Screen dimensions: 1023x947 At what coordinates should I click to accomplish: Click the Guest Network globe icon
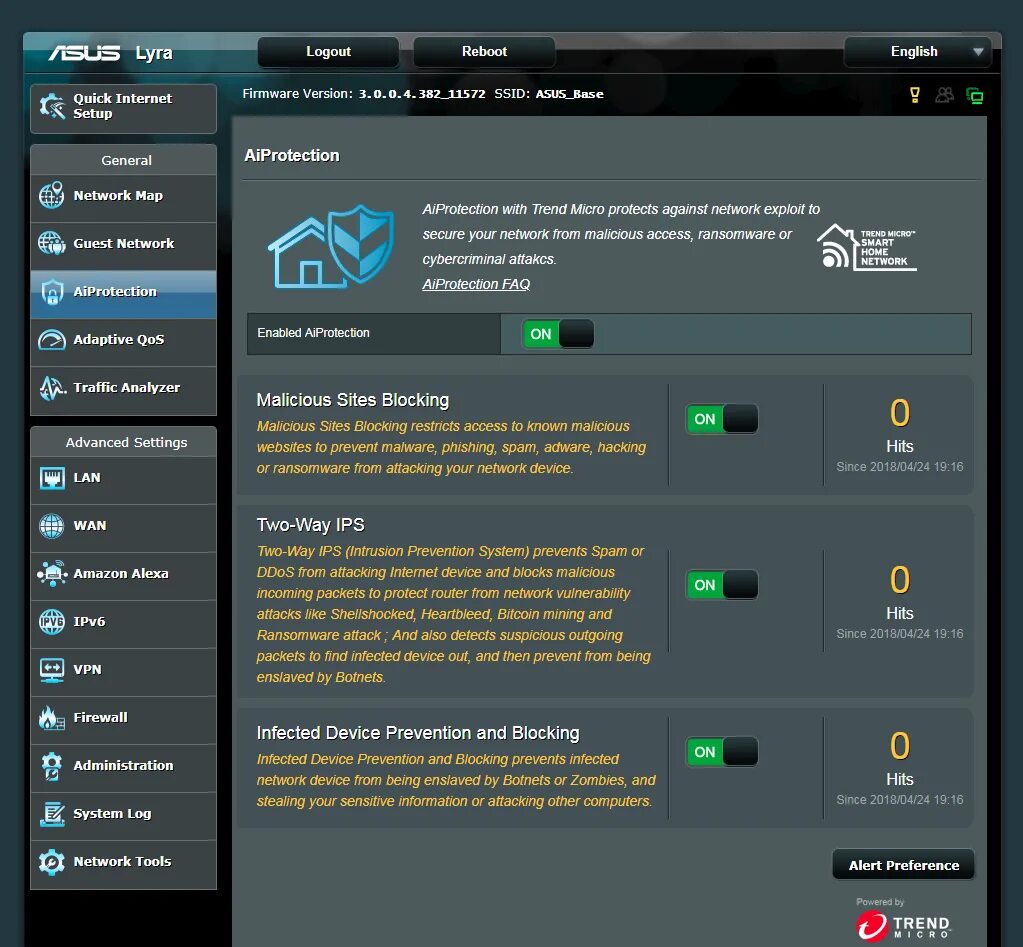pyautogui.click(x=52, y=243)
